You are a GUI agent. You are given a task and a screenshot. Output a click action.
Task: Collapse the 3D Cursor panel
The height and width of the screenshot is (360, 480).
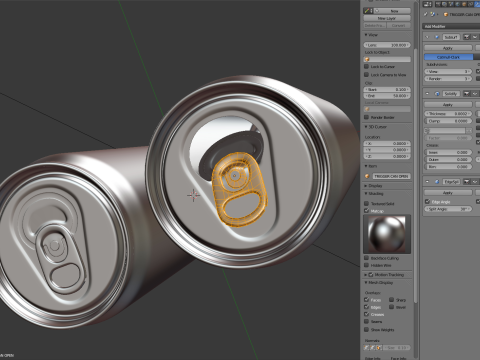click(x=366, y=127)
